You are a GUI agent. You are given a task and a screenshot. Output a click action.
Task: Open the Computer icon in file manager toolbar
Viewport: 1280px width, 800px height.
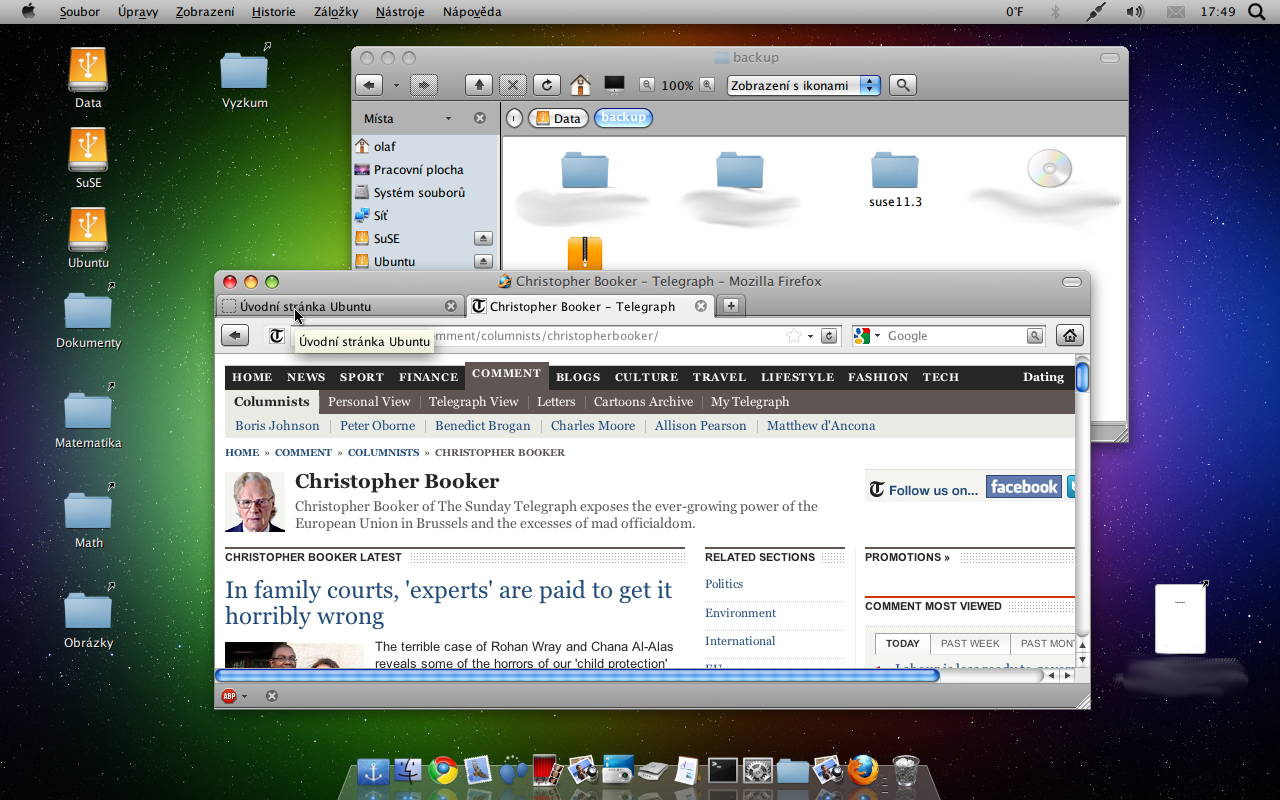tap(615, 85)
